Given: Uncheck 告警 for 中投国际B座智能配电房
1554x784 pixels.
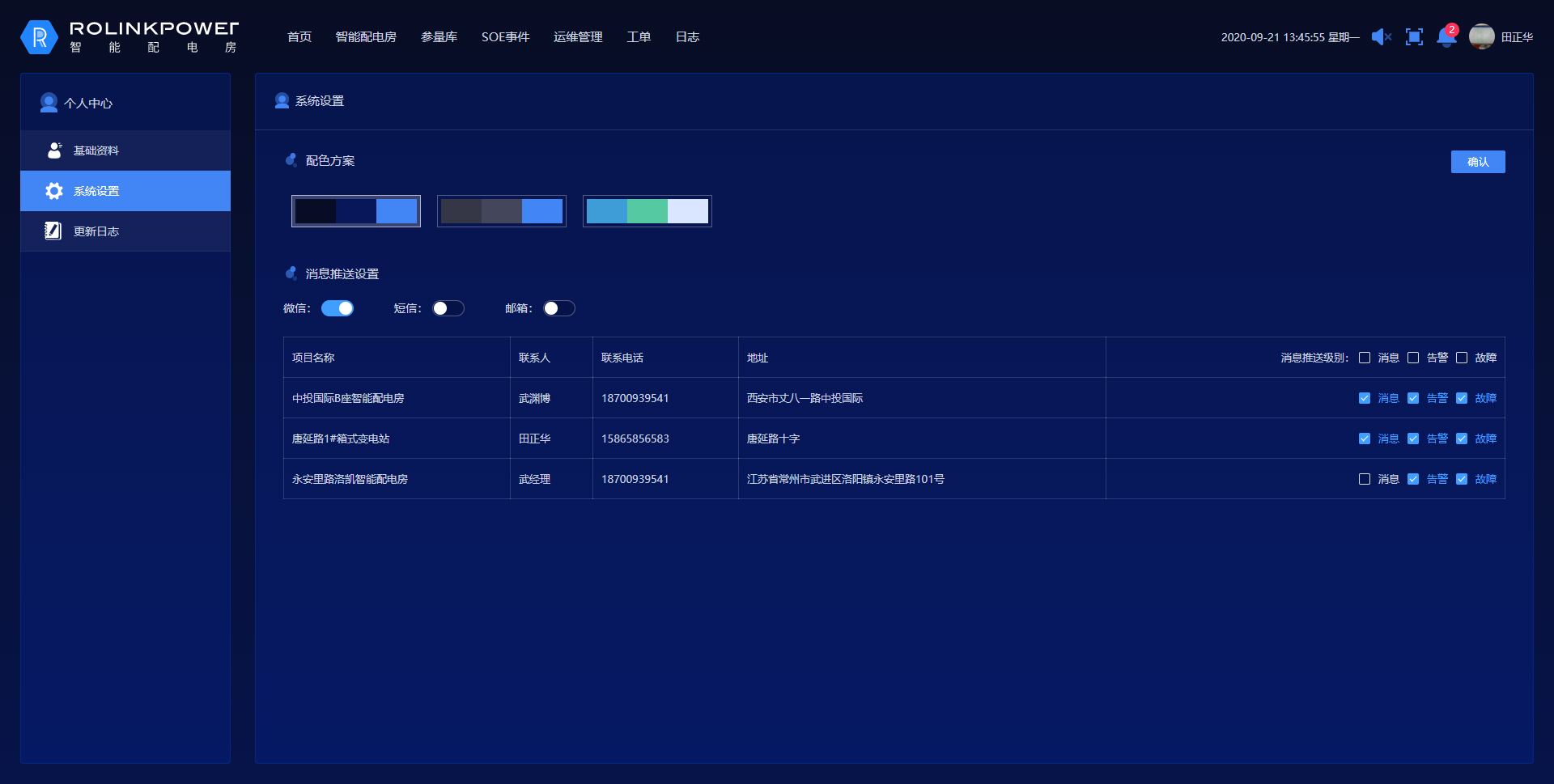Looking at the screenshot, I should click(1413, 398).
